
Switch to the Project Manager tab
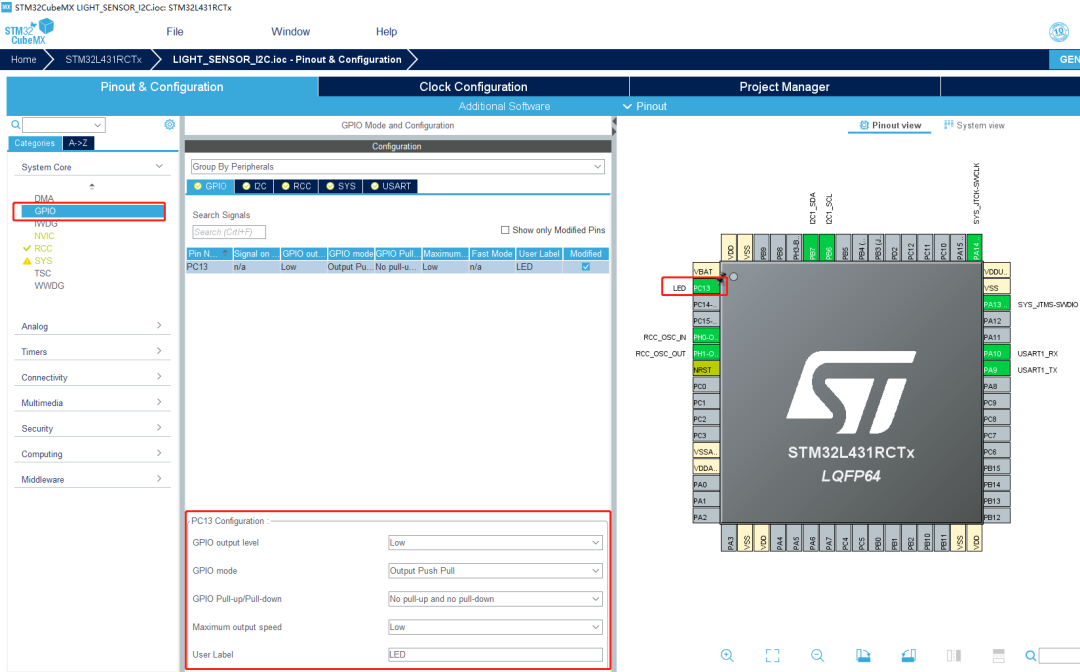point(785,87)
